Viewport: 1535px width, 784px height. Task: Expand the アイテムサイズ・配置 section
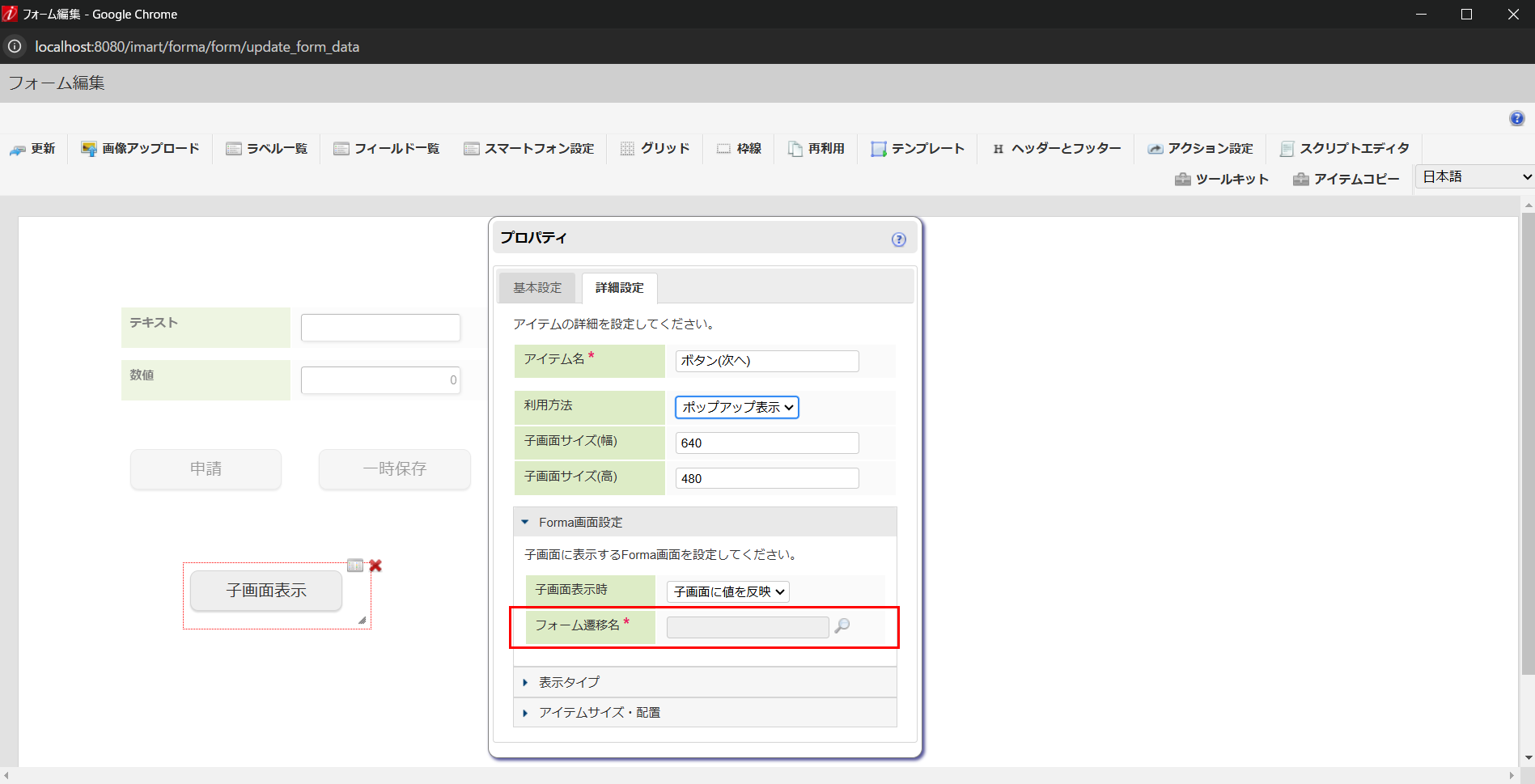point(599,712)
